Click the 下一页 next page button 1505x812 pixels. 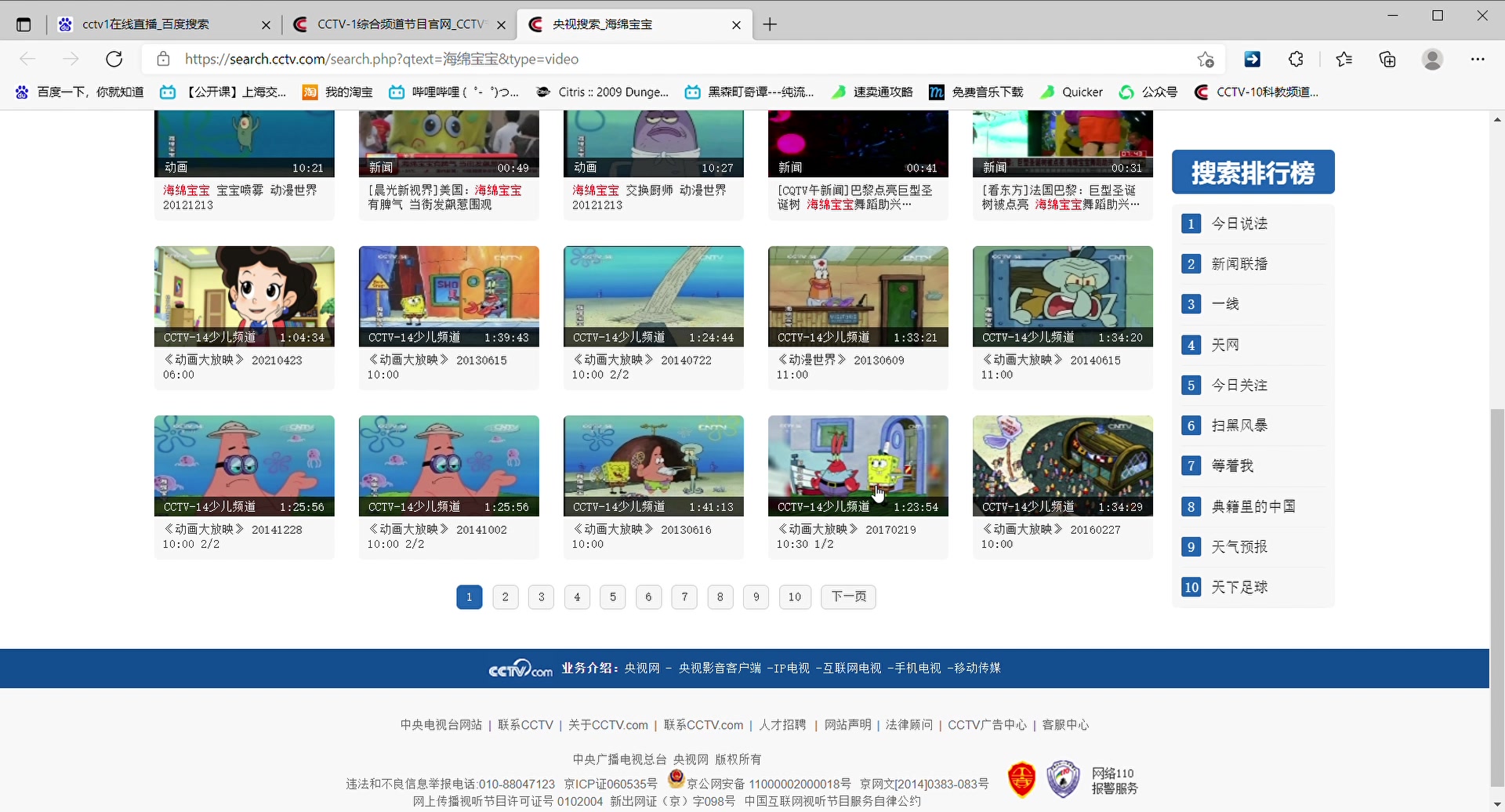coord(848,597)
